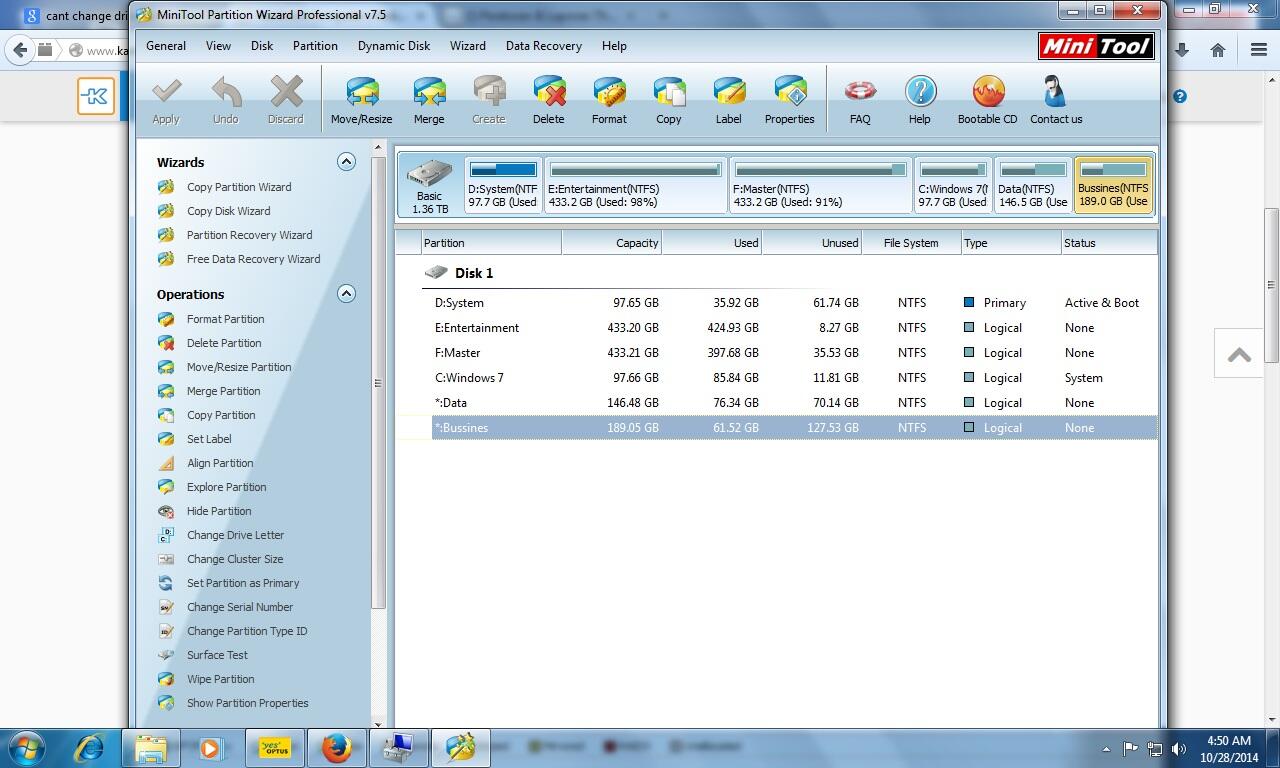
Task: Choose Copy Partition in Operations list
Action: [x=221, y=415]
